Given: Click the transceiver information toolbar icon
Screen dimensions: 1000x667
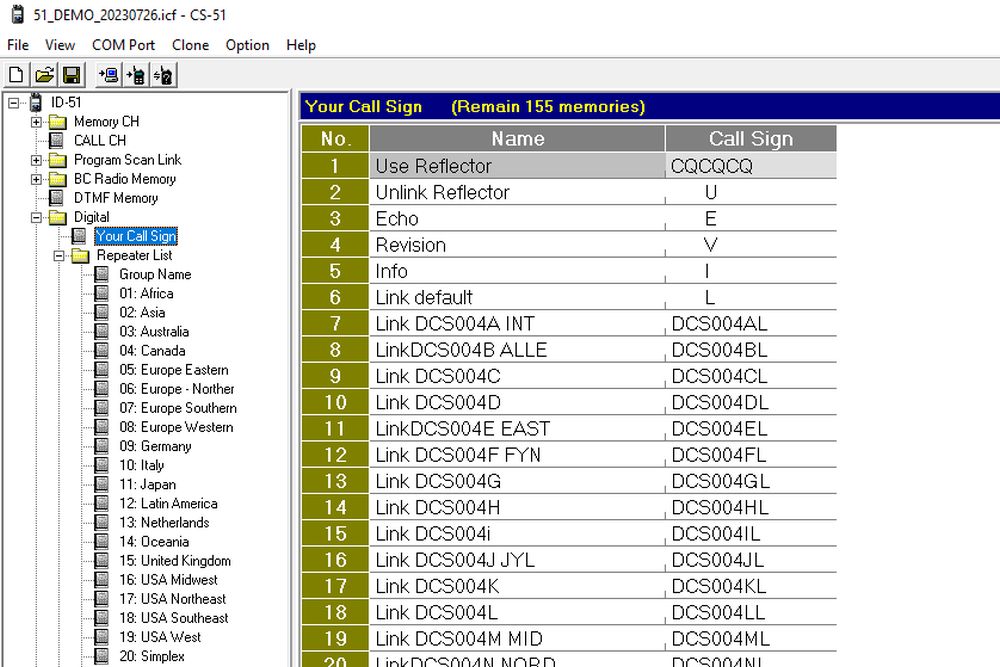Looking at the screenshot, I should pyautogui.click(x=163, y=75).
